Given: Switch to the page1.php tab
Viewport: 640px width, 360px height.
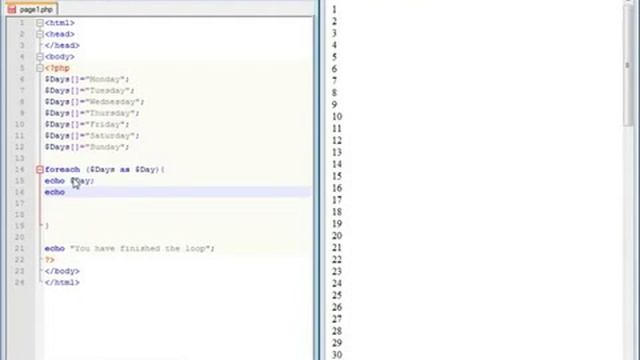Looking at the screenshot, I should pos(31,9).
